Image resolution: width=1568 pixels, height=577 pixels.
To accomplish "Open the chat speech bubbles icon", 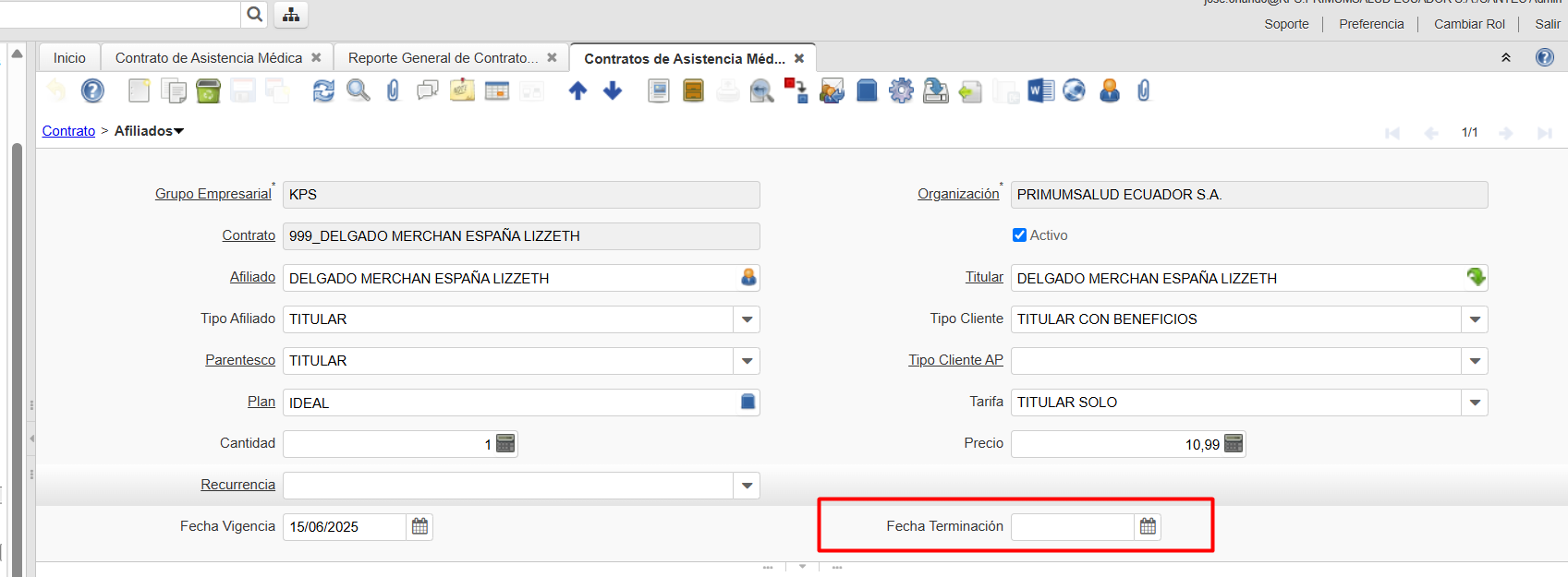I will click(x=427, y=90).
